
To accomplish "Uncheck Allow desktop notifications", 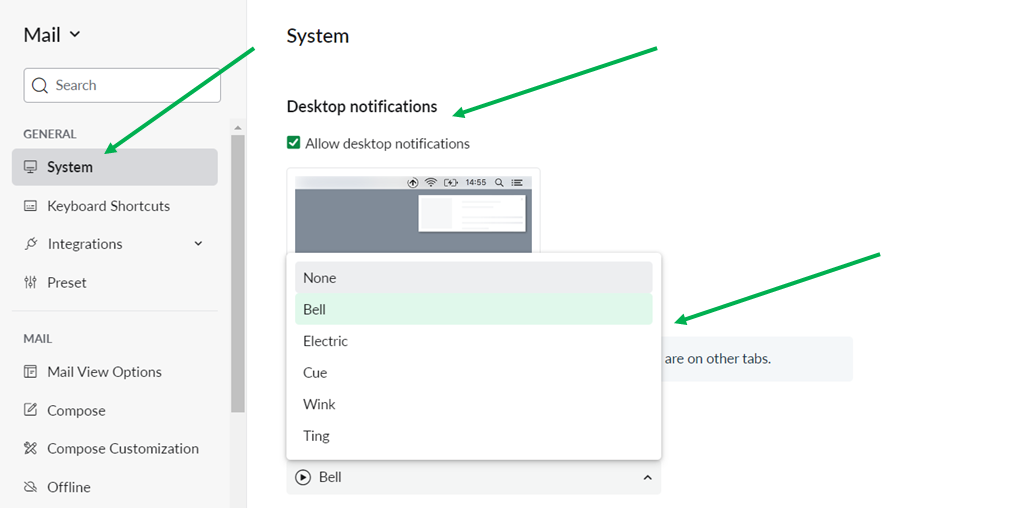I will (x=294, y=143).
